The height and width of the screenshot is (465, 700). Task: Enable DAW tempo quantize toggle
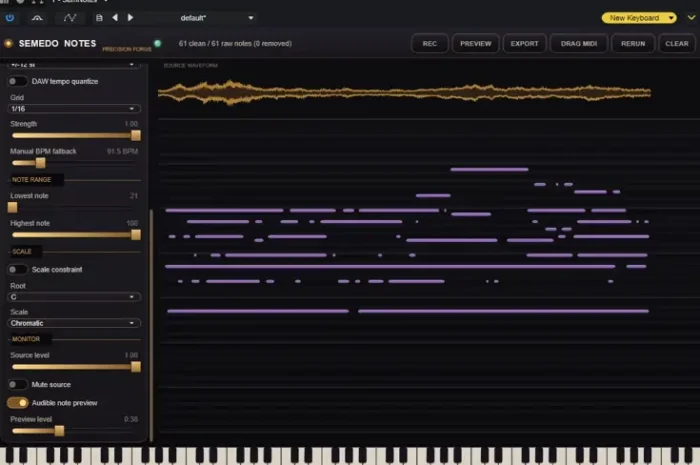coord(17,81)
